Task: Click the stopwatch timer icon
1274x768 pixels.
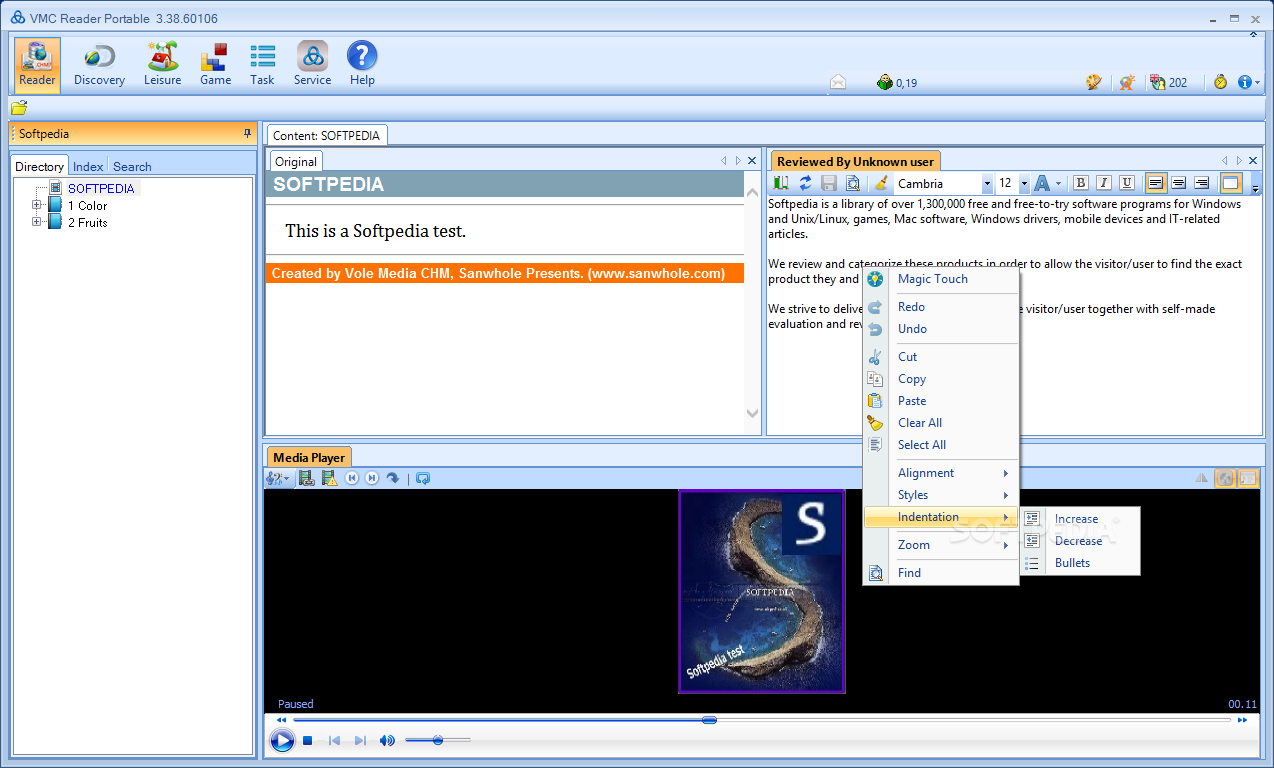Action: coord(1220,82)
